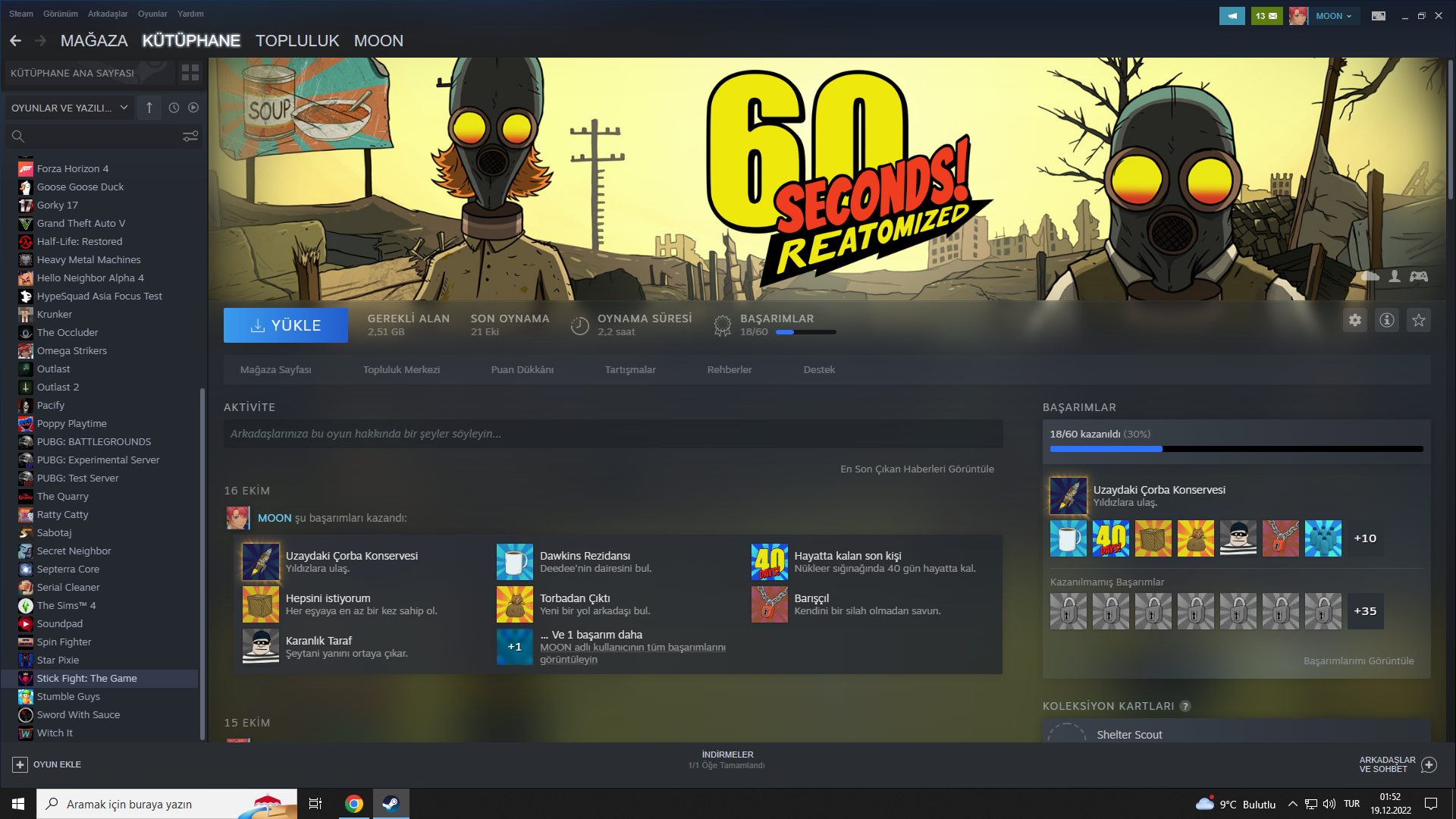Screen dimensions: 1456x819
Task: Click KÜTÜPHANE ANA SAYFASI button
Action: click(89, 73)
